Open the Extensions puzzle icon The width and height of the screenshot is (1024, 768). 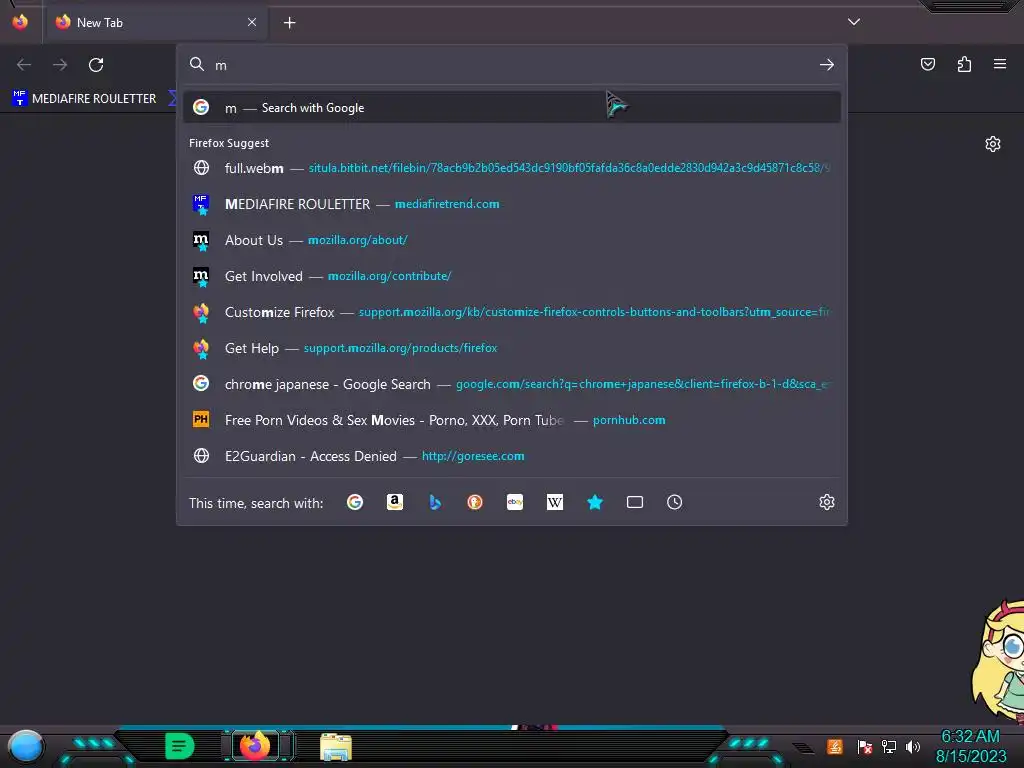[x=964, y=64]
